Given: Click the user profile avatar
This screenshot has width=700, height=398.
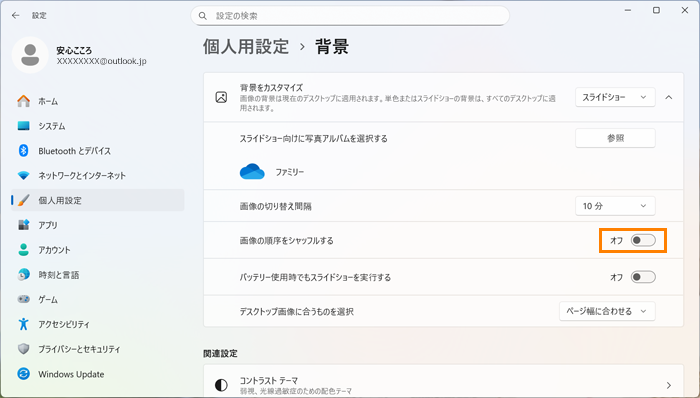Looking at the screenshot, I should point(30,55).
